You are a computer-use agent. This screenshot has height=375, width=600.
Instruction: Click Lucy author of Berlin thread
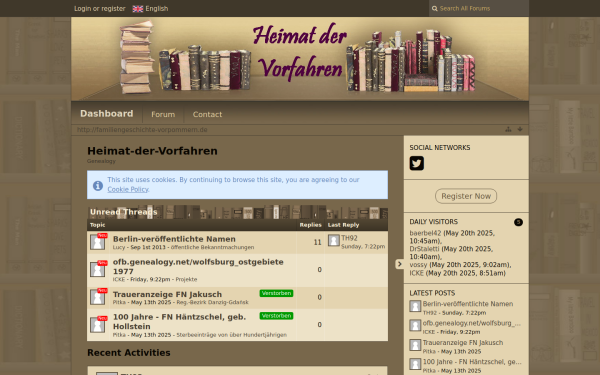119,247
